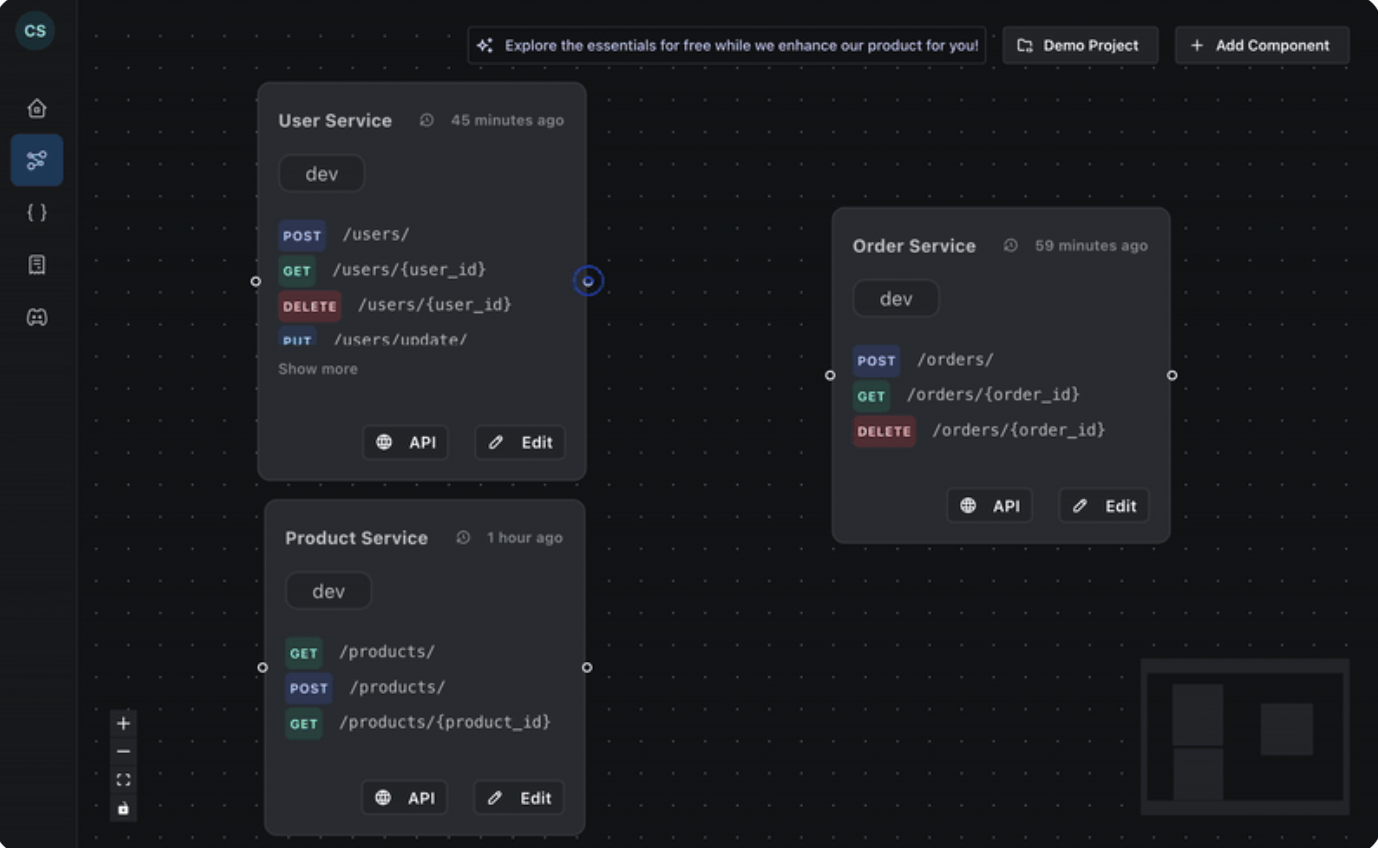Click the history icon on User Service
The image size is (1378, 848).
click(427, 120)
